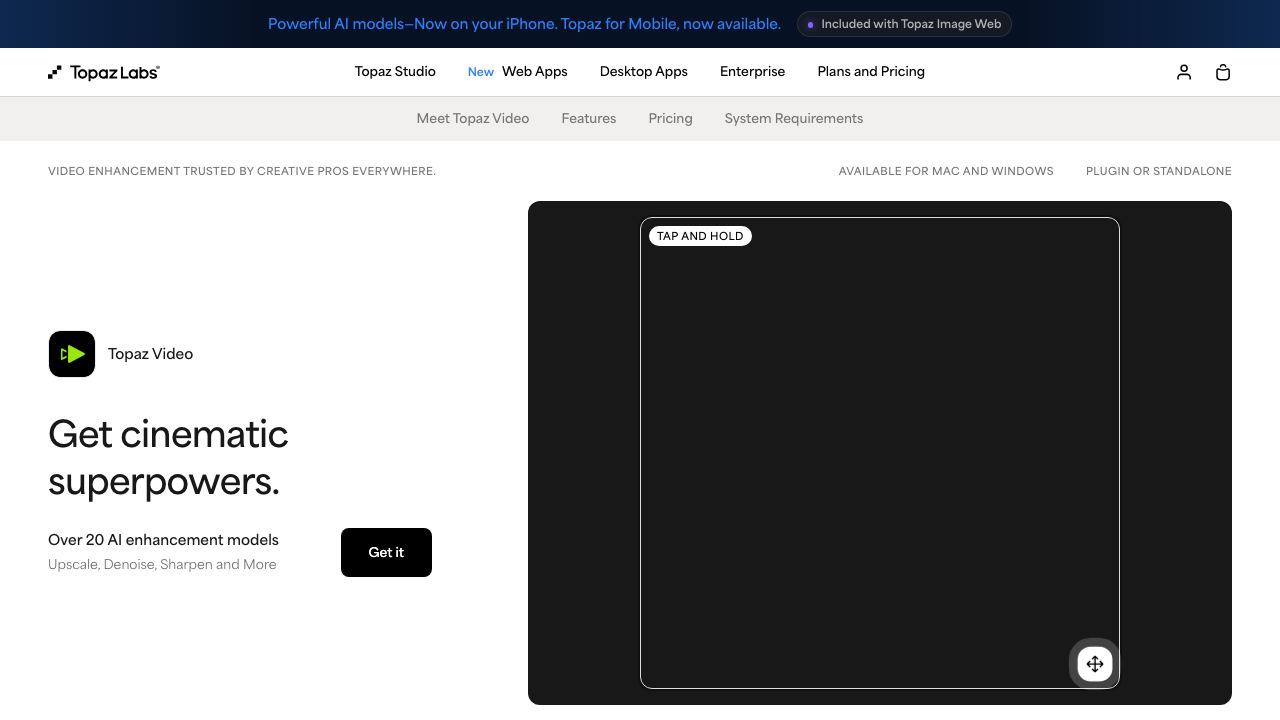View System Requirements section
This screenshot has height=720, width=1280.
tap(794, 118)
